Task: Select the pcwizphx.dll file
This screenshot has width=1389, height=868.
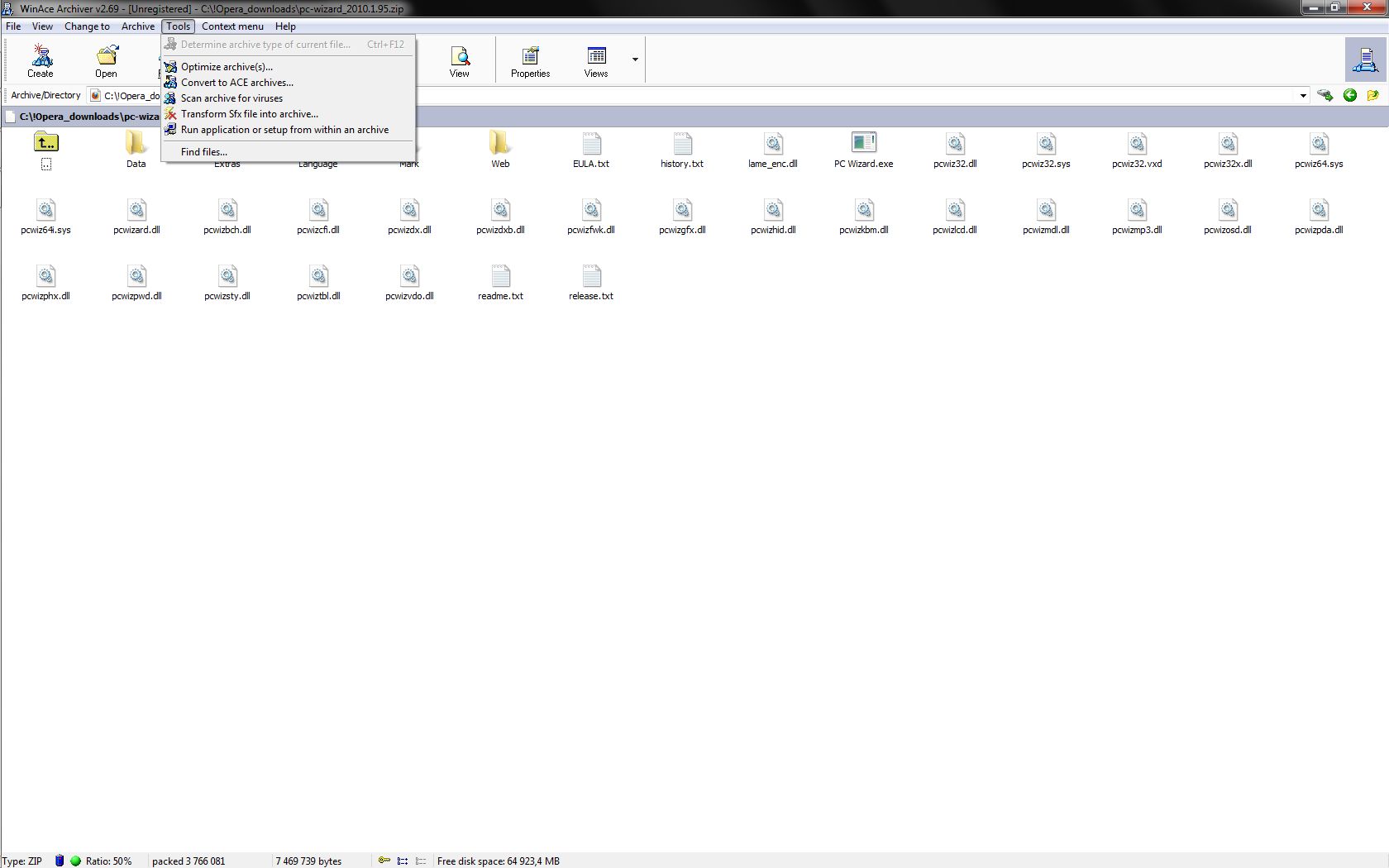Action: [x=46, y=283]
